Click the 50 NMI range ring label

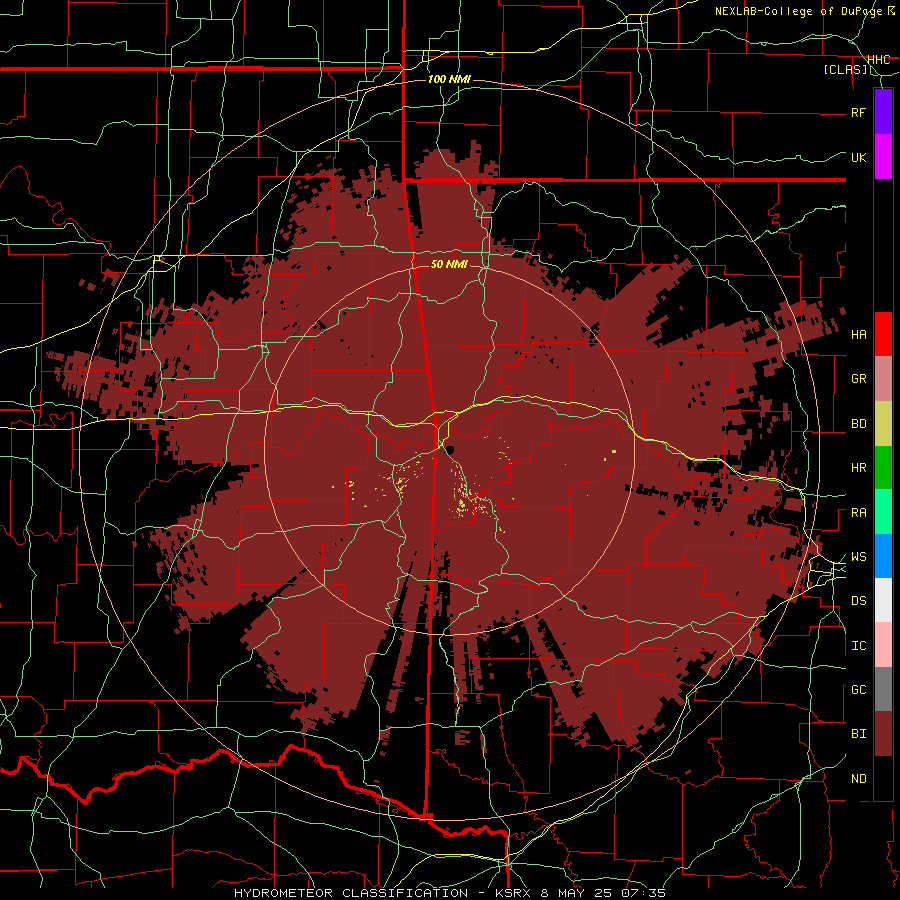[x=449, y=264]
